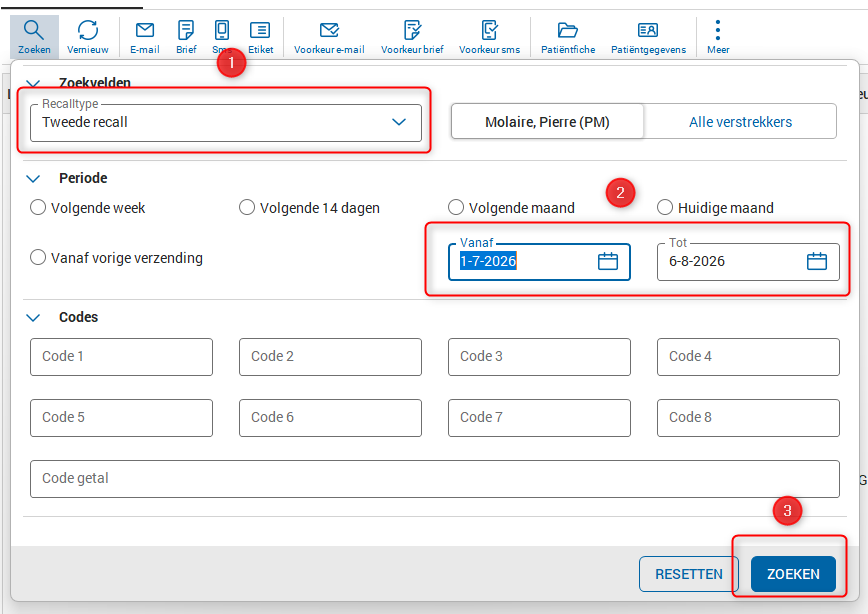868x614 pixels.
Task: Collapse the Zoekvelden section chevron
Action: (33, 84)
